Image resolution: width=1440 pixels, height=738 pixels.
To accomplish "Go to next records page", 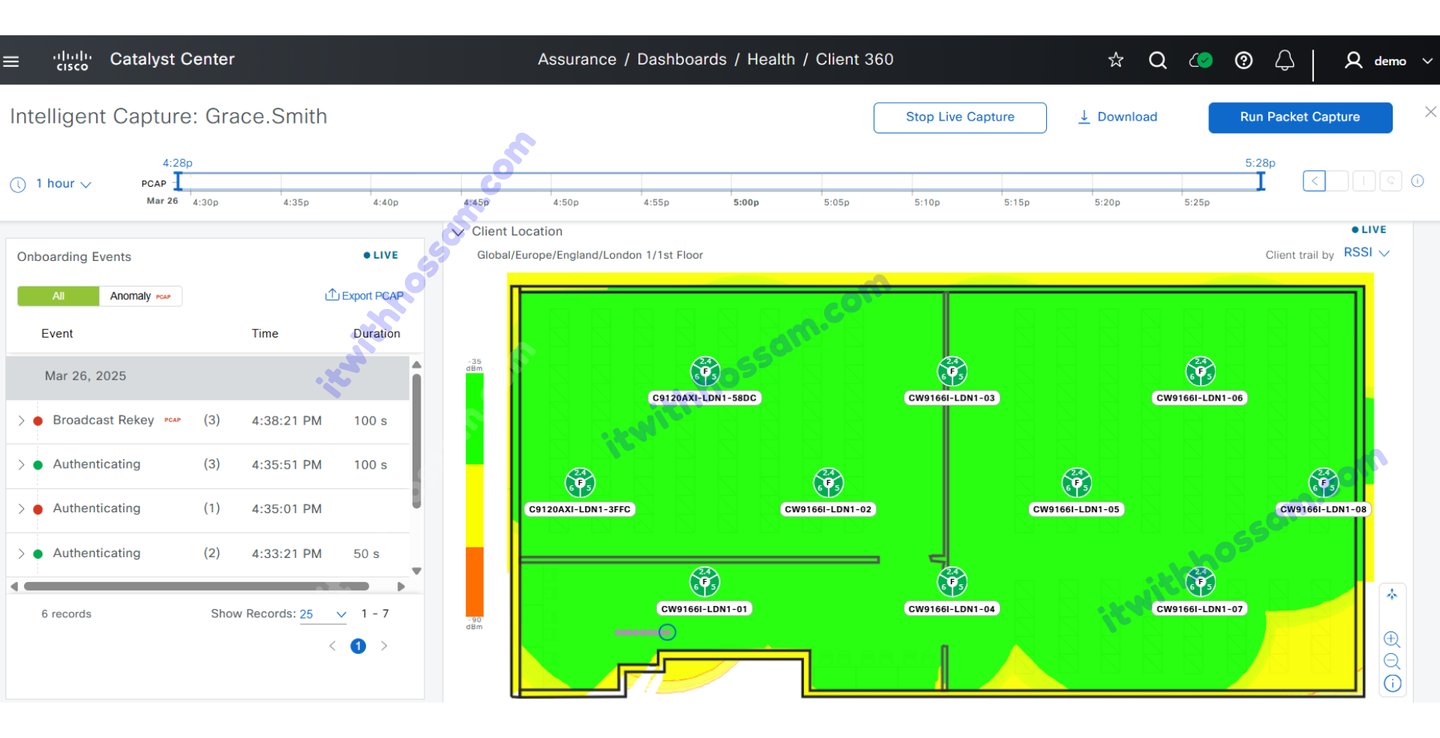I will [x=384, y=646].
